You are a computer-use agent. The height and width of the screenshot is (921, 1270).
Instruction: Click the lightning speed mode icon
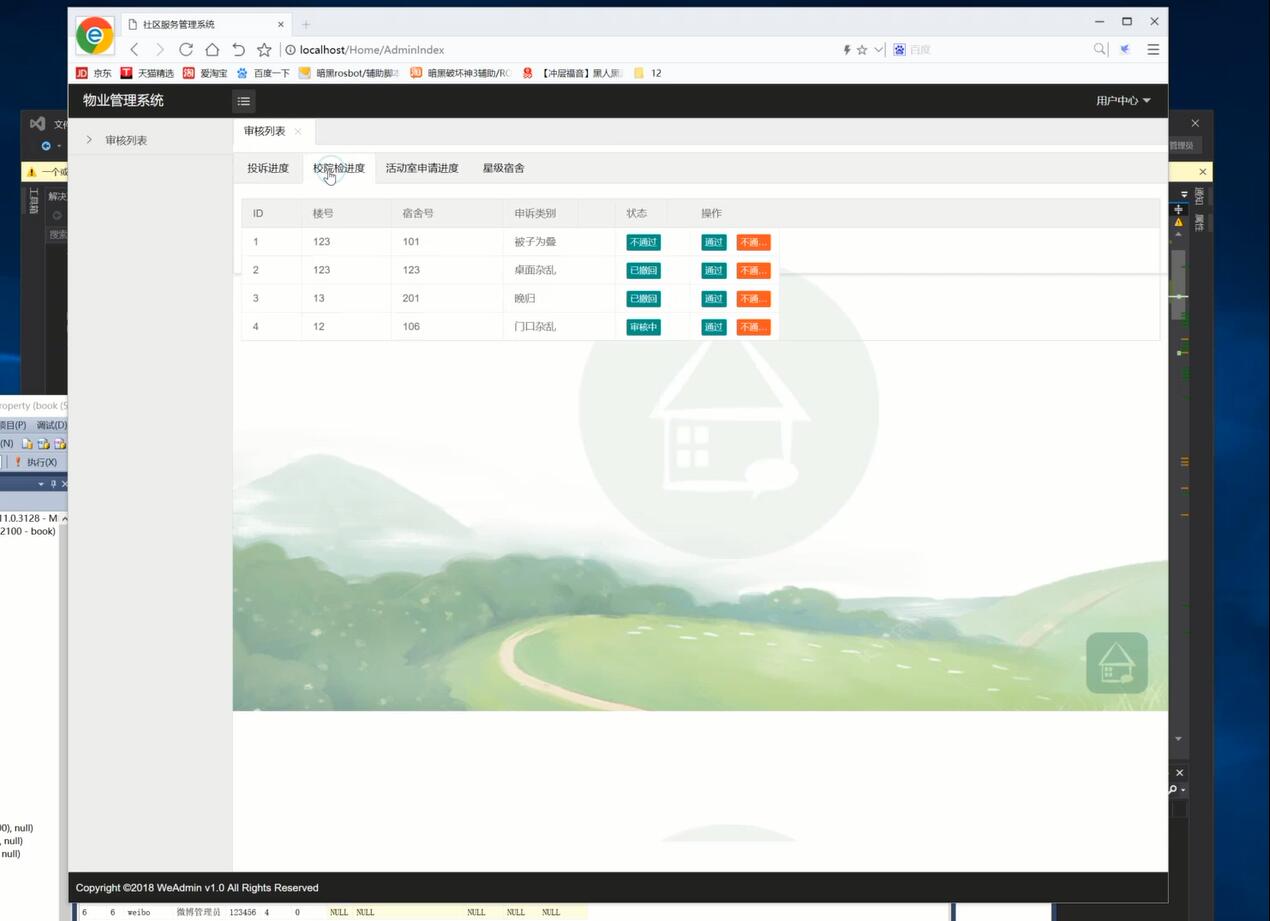coord(847,50)
